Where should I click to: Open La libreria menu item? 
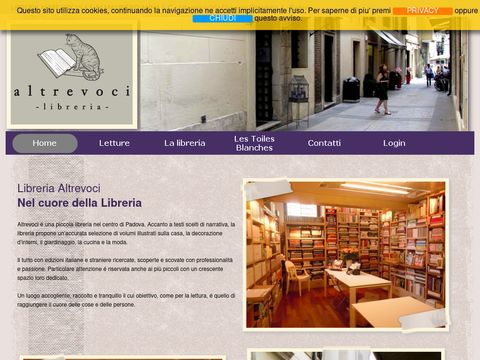point(185,143)
